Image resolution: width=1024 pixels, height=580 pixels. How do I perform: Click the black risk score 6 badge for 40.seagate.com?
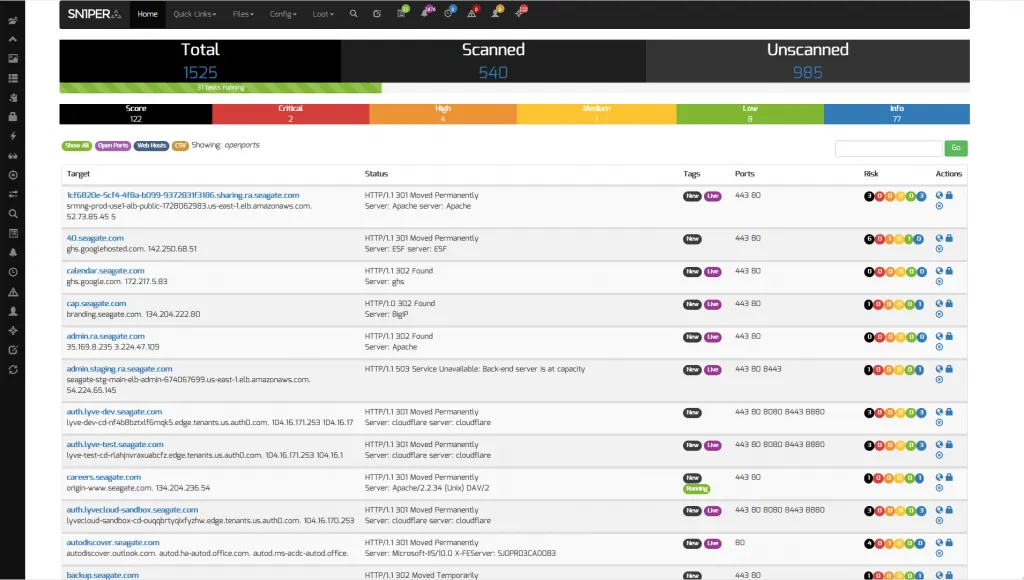869,239
